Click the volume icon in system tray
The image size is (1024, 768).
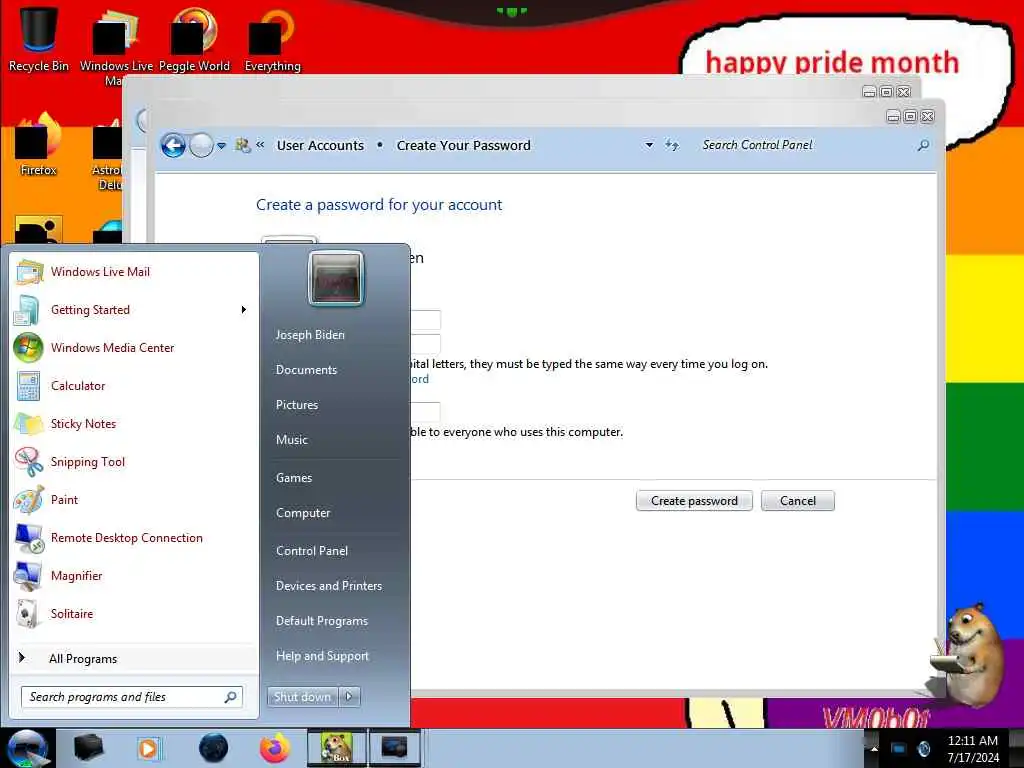[x=923, y=748]
